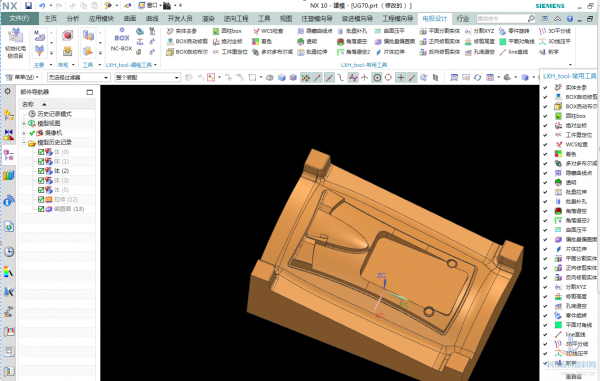
Task: Click the 分割XYZ ribbon tool
Action: coord(480,31)
